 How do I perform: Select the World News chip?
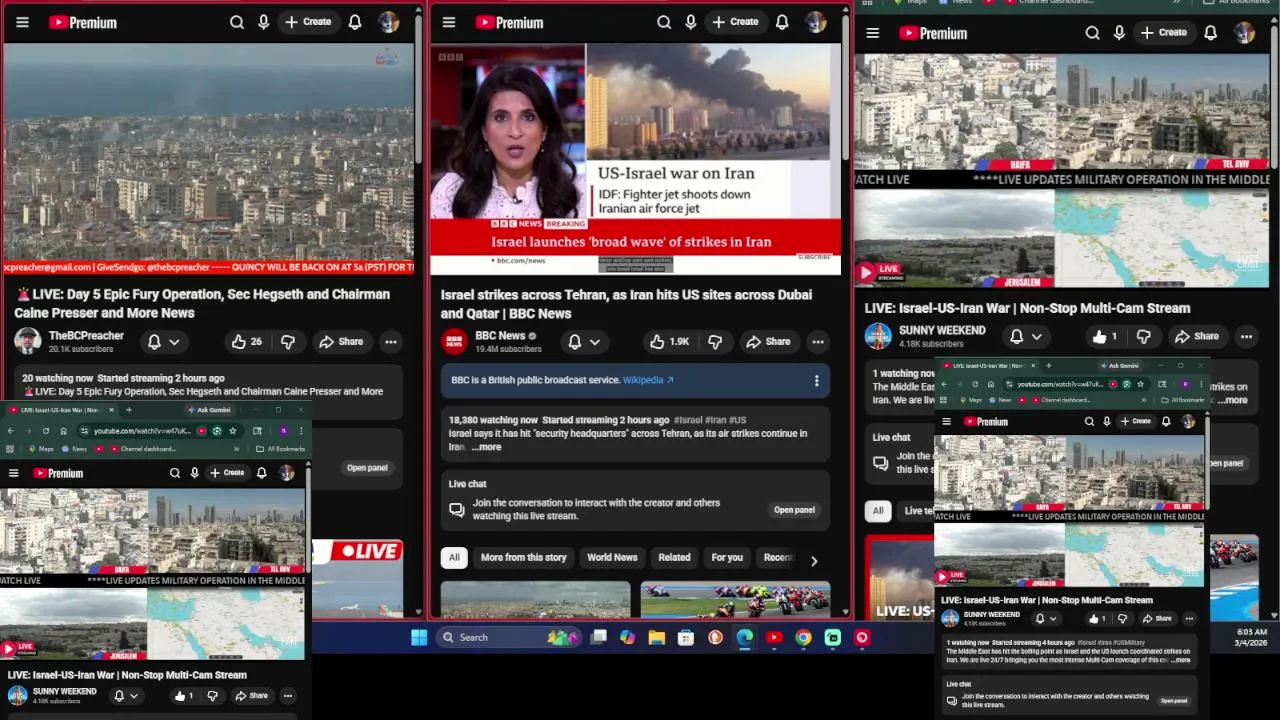pos(612,557)
